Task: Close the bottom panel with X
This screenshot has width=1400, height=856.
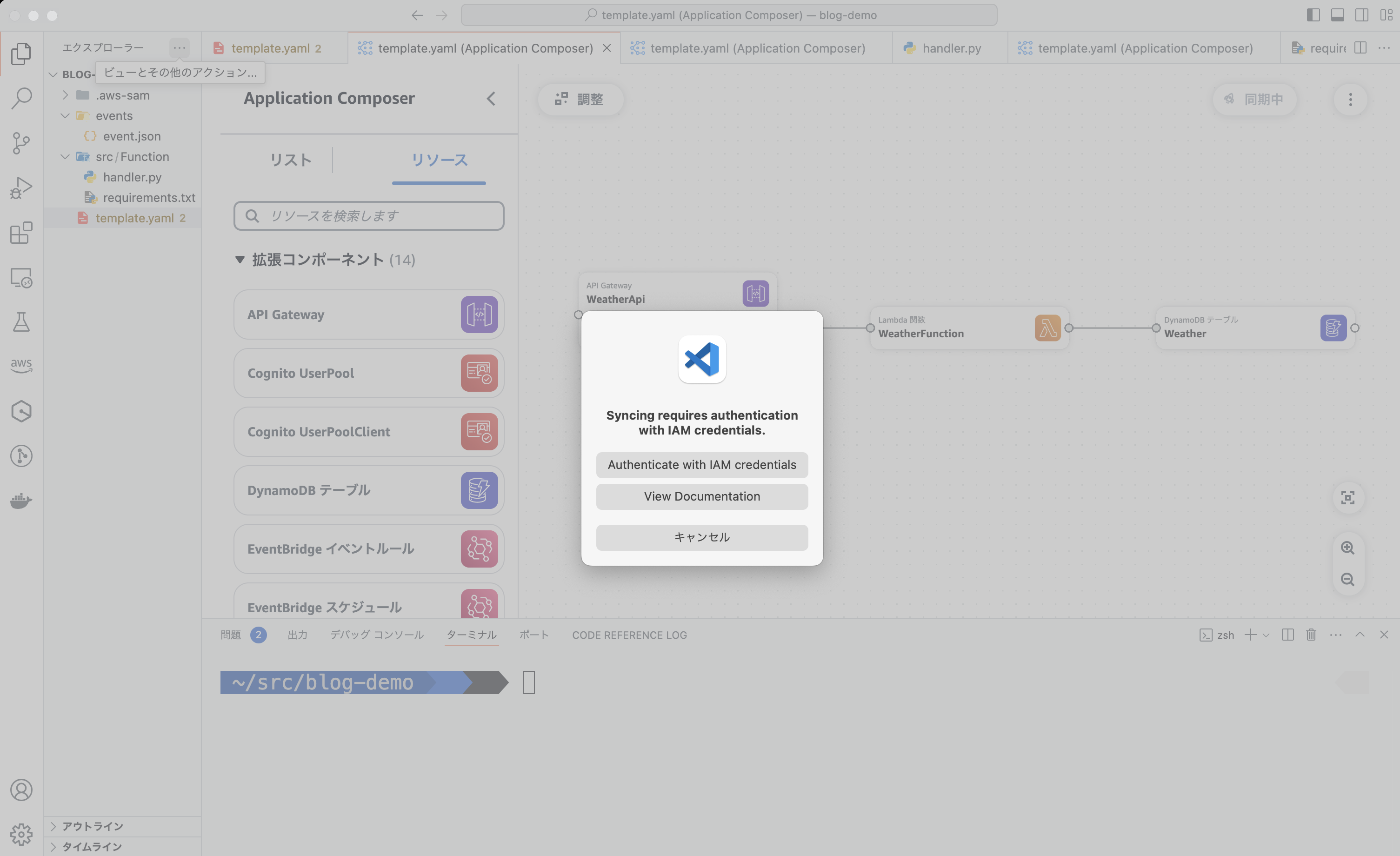Action: tap(1384, 635)
